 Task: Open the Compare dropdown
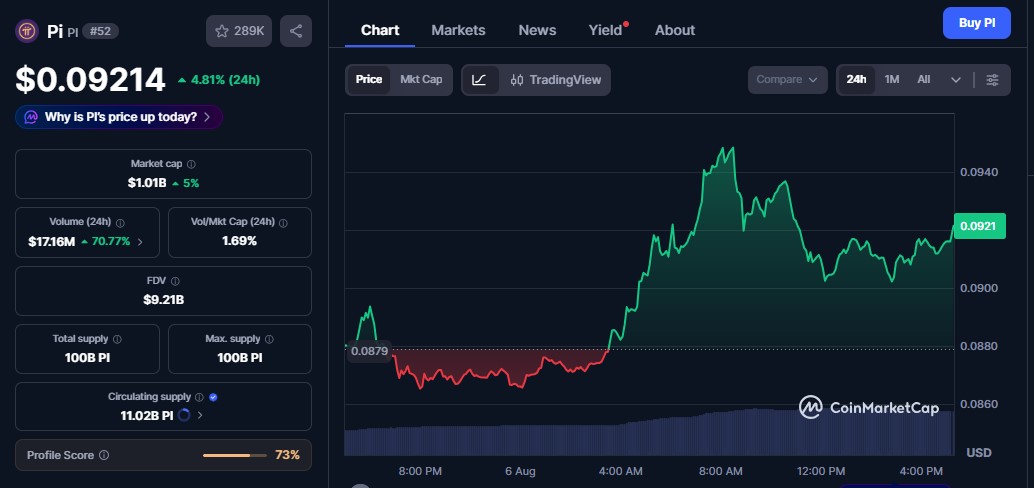tap(787, 80)
